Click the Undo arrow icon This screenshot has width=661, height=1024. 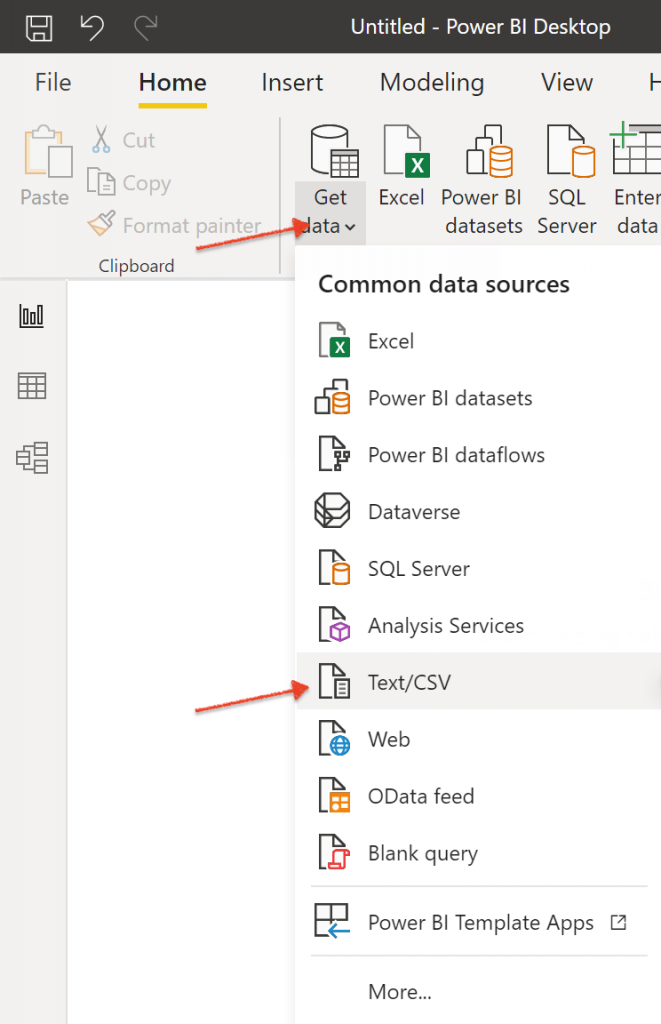[92, 27]
